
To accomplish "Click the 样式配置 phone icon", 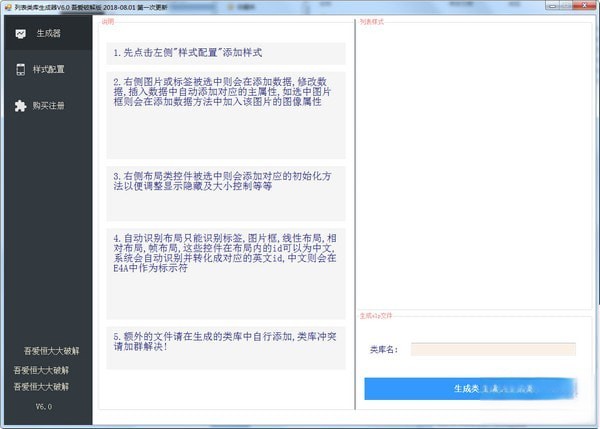I will [21, 69].
